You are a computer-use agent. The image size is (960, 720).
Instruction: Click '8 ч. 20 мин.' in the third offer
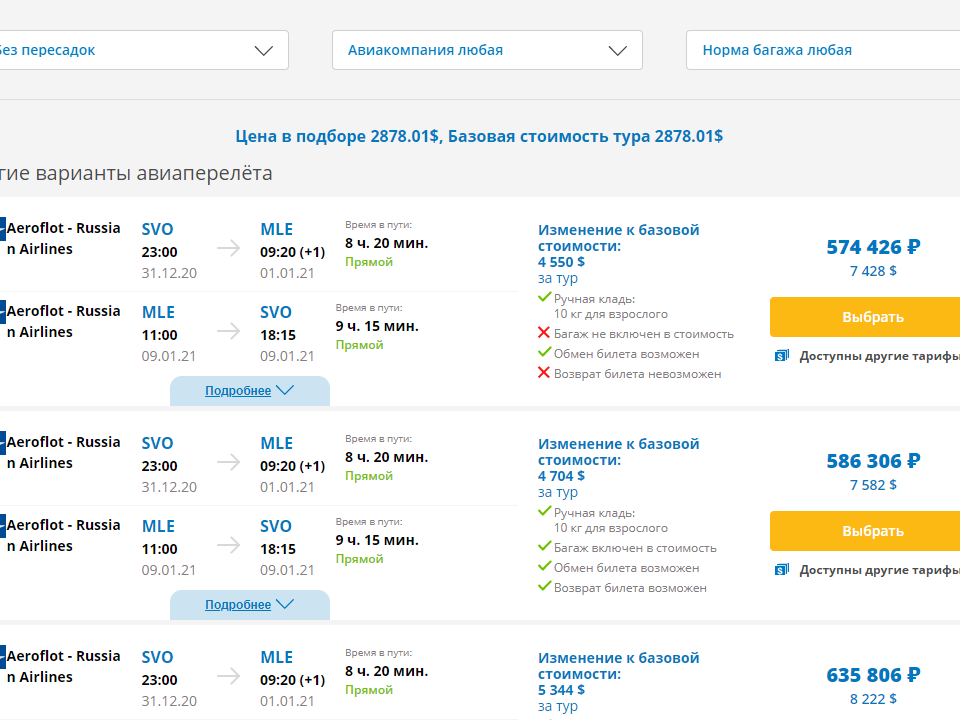pyautogui.click(x=386, y=672)
